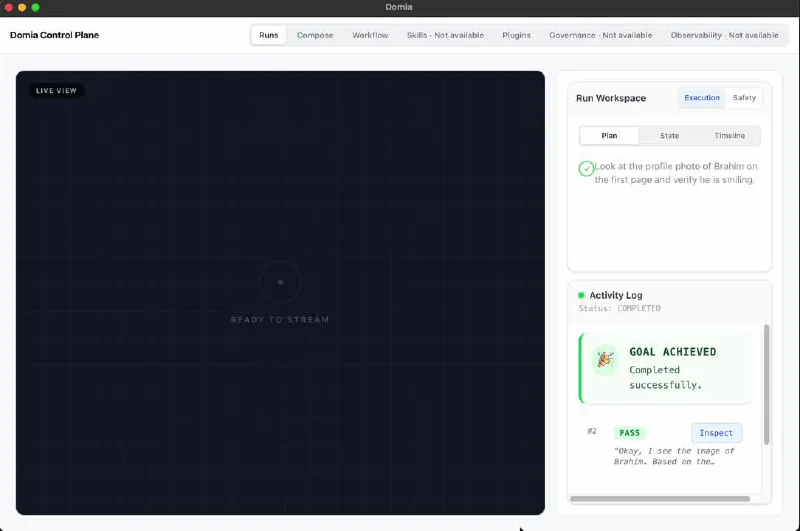This screenshot has width=800, height=531.
Task: Select Observability - Not available tab
Action: click(724, 35)
